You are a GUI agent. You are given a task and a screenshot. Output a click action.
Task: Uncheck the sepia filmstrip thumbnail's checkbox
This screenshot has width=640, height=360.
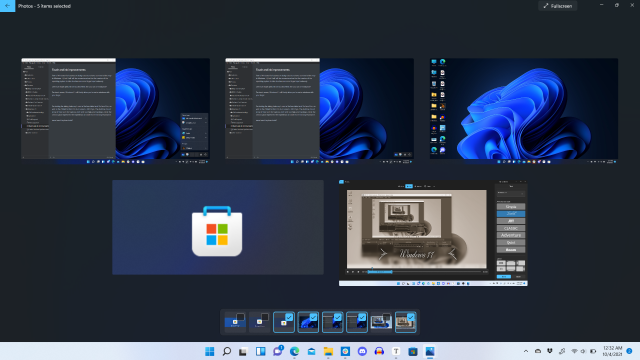click(x=411, y=317)
